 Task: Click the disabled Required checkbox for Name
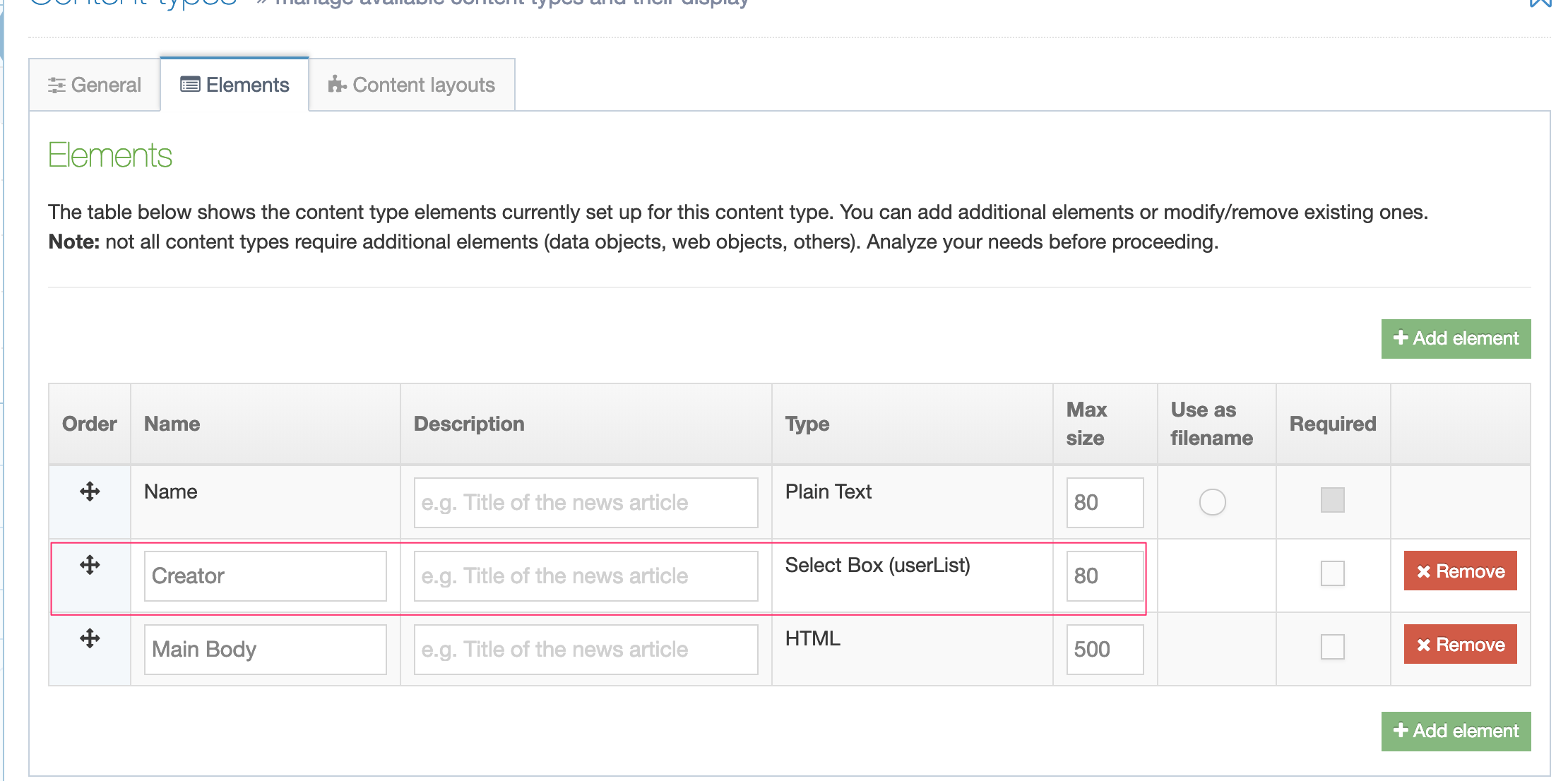pos(1332,500)
